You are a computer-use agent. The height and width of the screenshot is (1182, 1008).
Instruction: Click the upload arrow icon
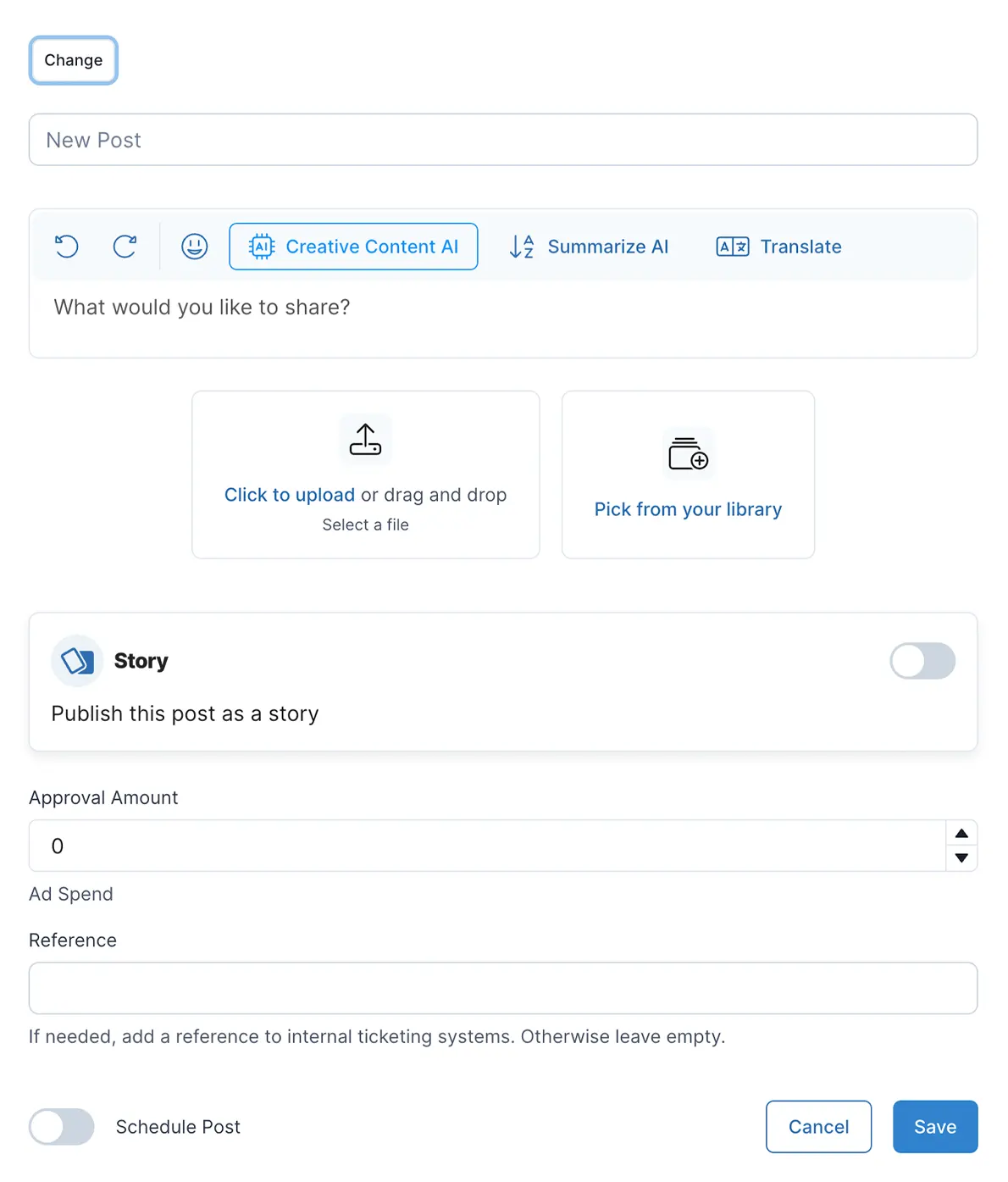pyautogui.click(x=365, y=438)
